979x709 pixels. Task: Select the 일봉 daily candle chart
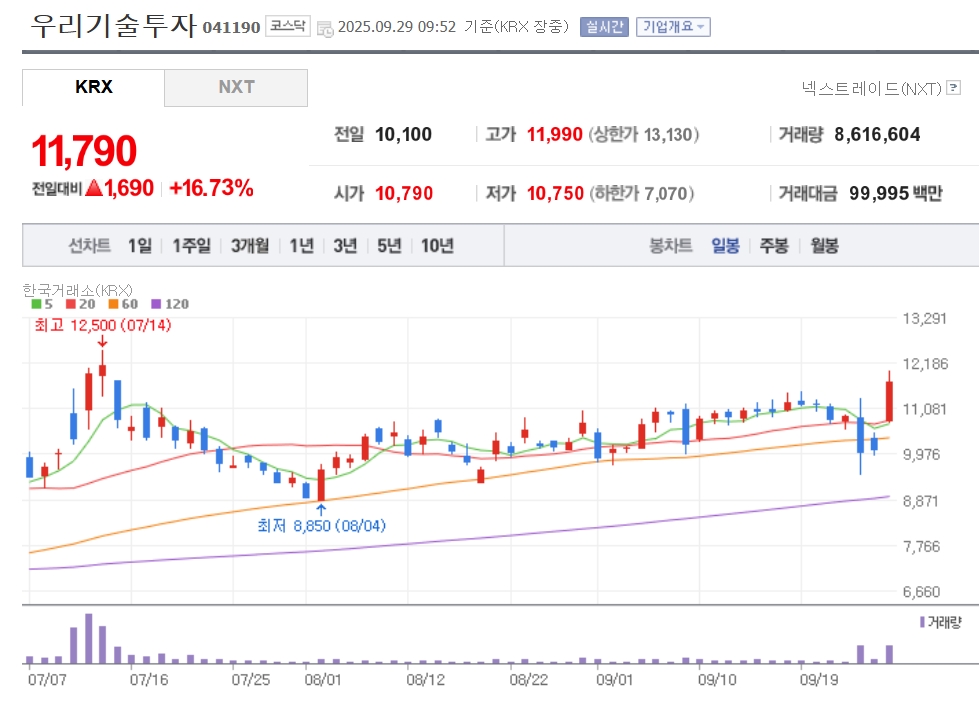click(x=725, y=246)
